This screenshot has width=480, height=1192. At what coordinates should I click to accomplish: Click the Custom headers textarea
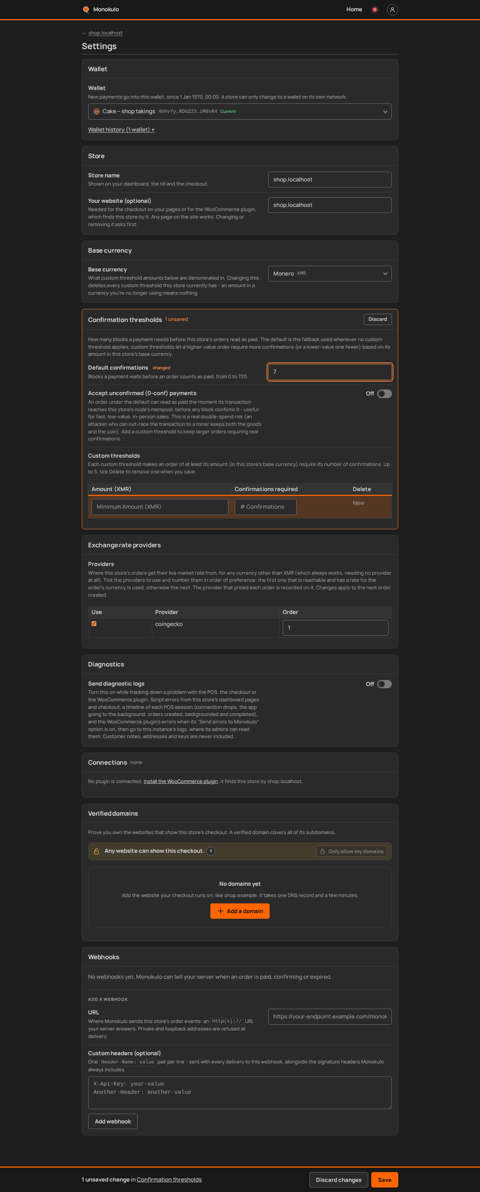(240, 1092)
